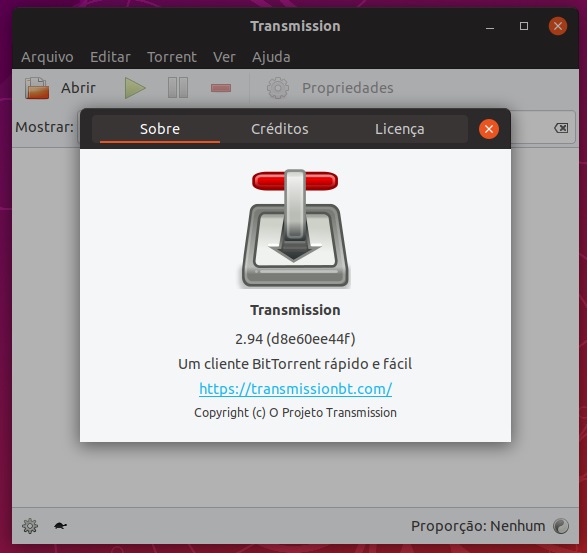Open the Ajuda menu
The width and height of the screenshot is (587, 553).
click(x=271, y=57)
